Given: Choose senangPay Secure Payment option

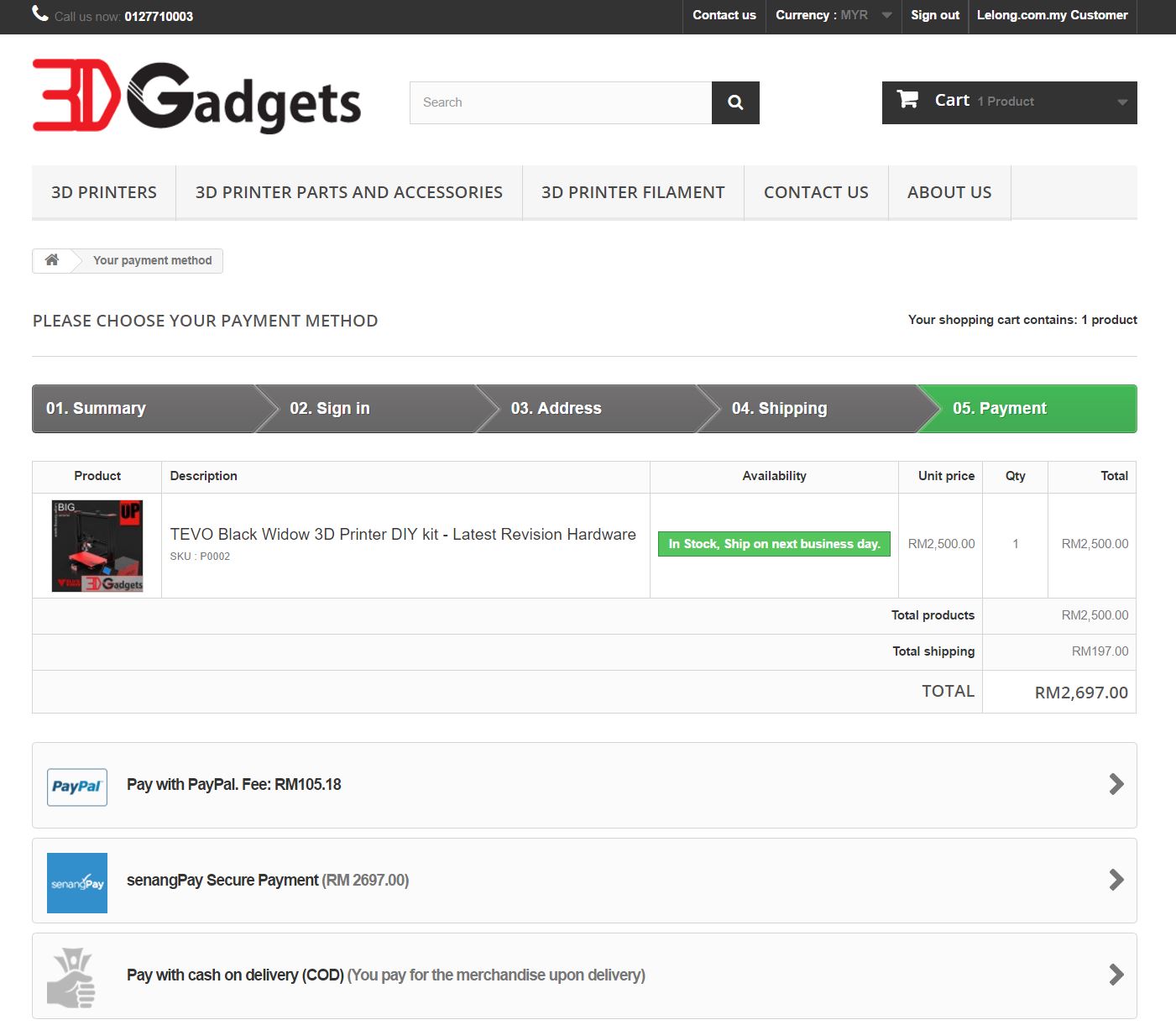Looking at the screenshot, I should (x=584, y=881).
